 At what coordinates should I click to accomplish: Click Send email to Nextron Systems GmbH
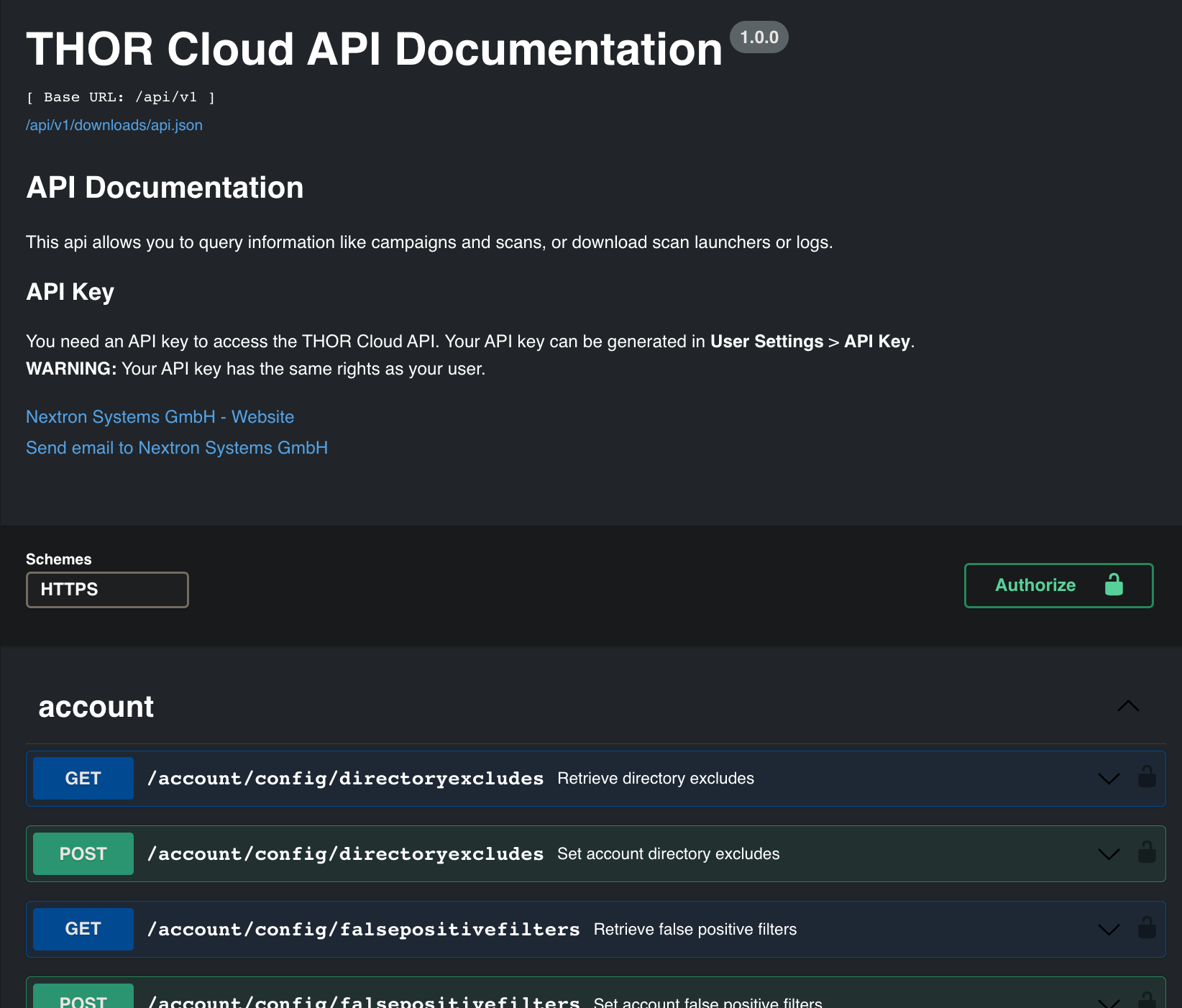coord(177,448)
